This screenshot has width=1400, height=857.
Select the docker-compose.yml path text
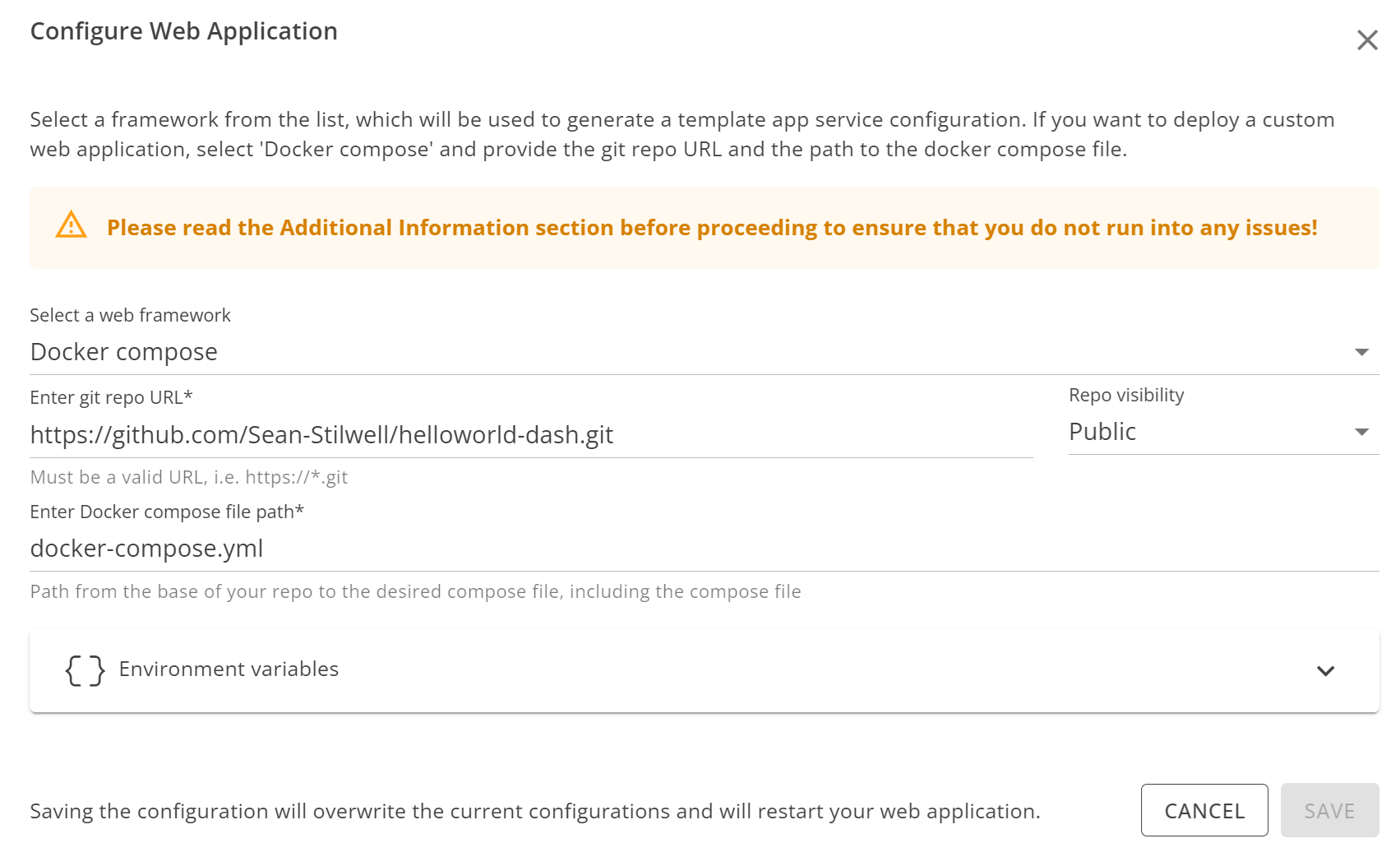146,548
